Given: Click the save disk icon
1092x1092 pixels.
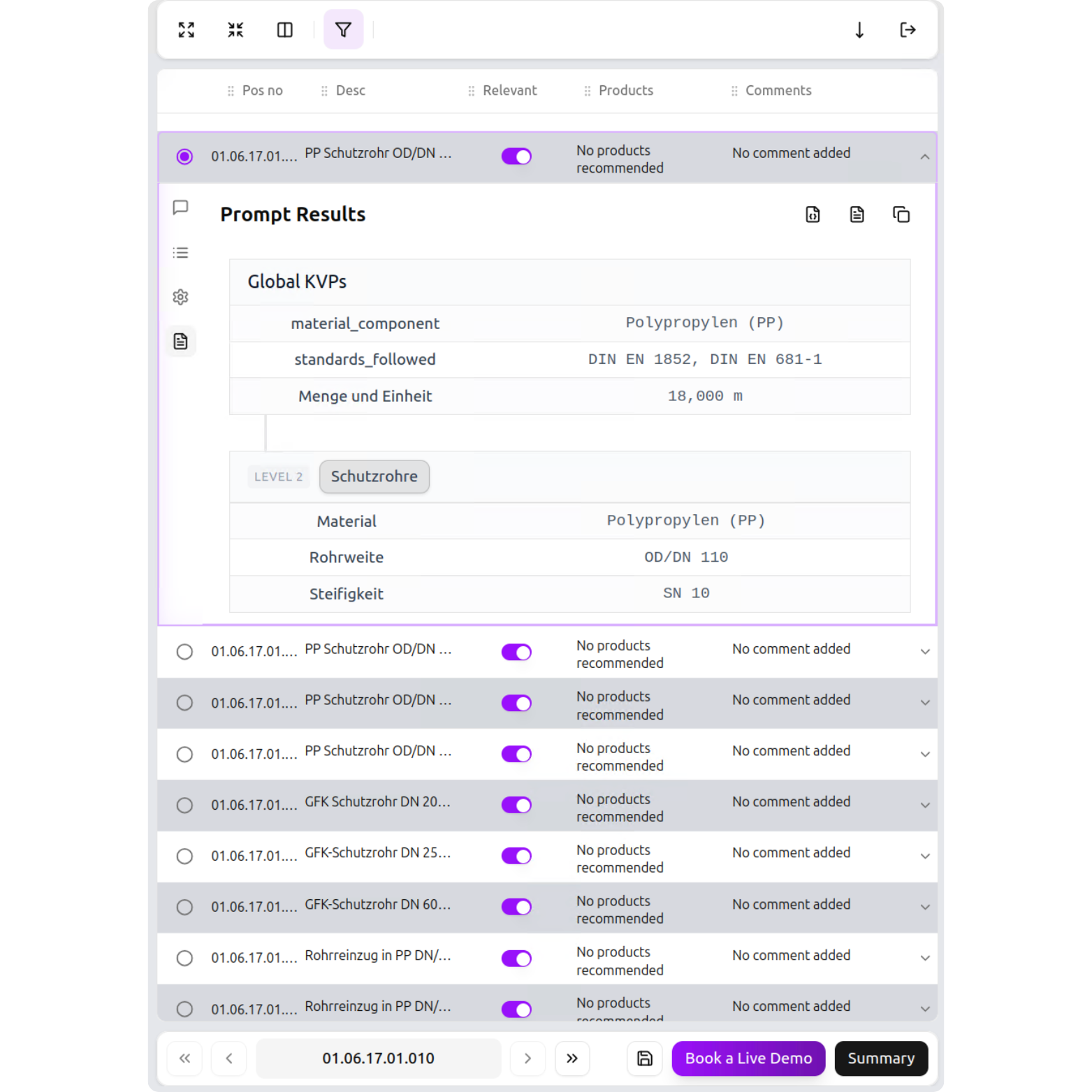Looking at the screenshot, I should click(644, 1058).
